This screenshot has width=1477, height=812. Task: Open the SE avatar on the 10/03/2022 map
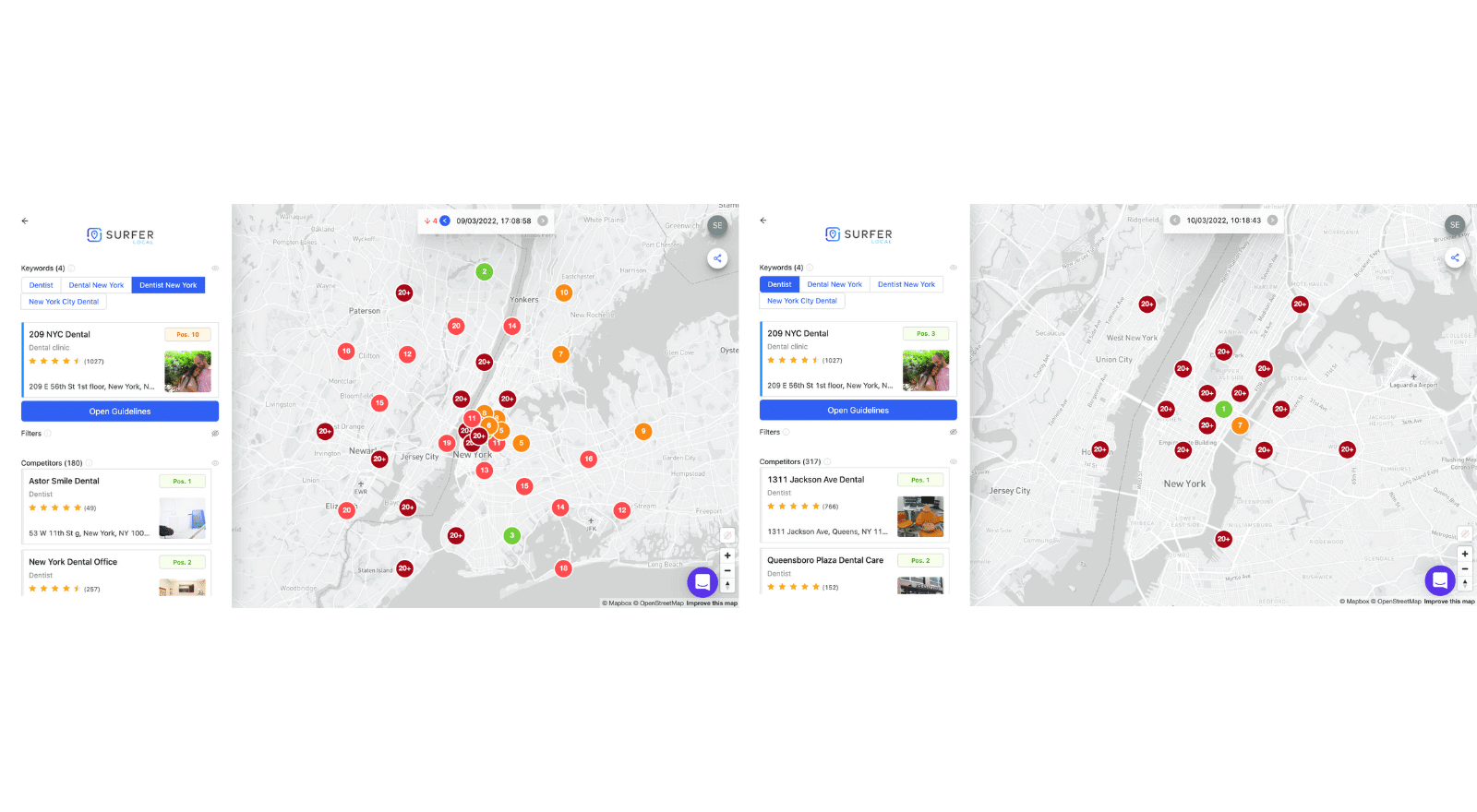1455,224
